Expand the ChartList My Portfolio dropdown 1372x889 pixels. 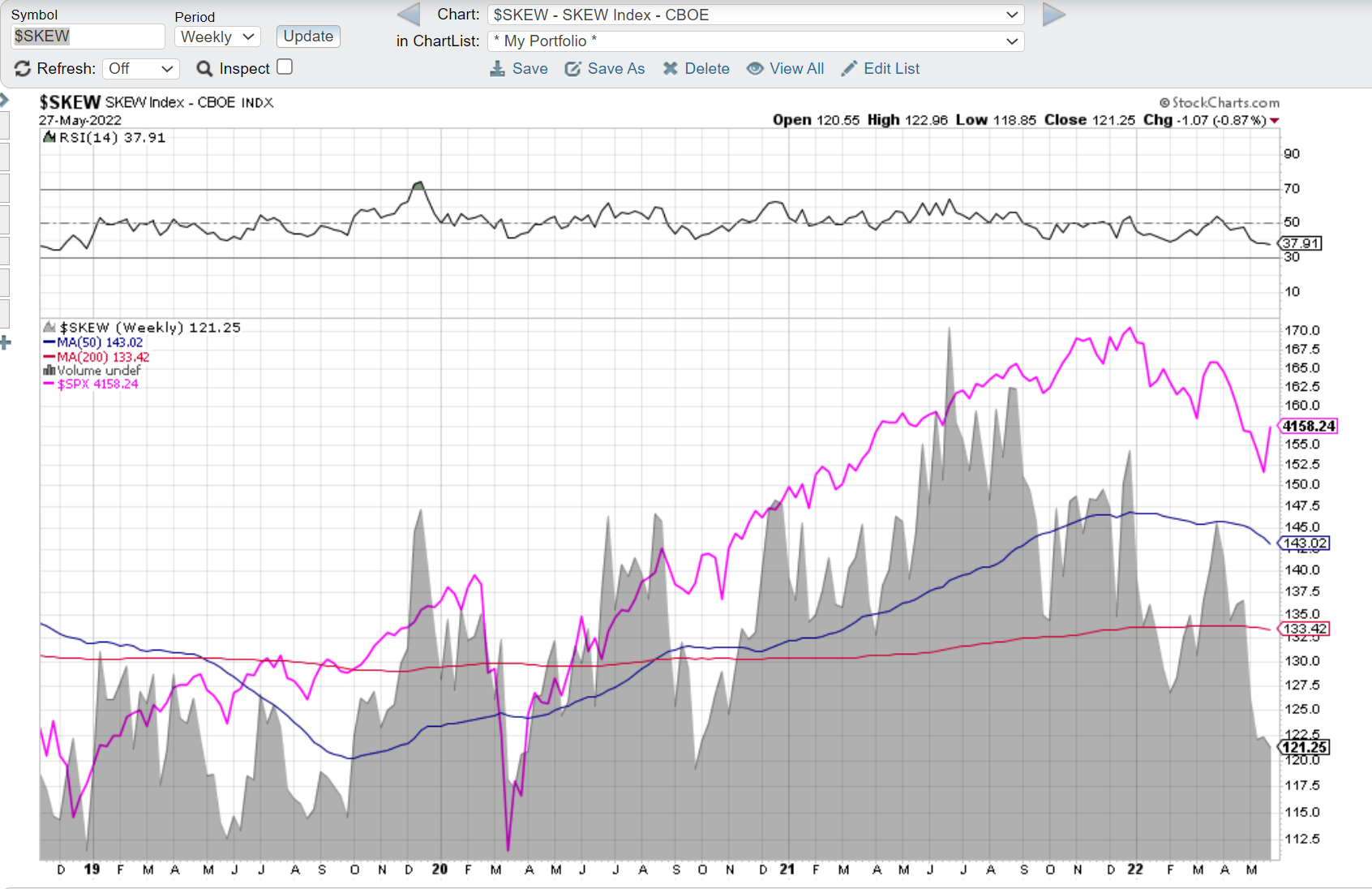[756, 41]
